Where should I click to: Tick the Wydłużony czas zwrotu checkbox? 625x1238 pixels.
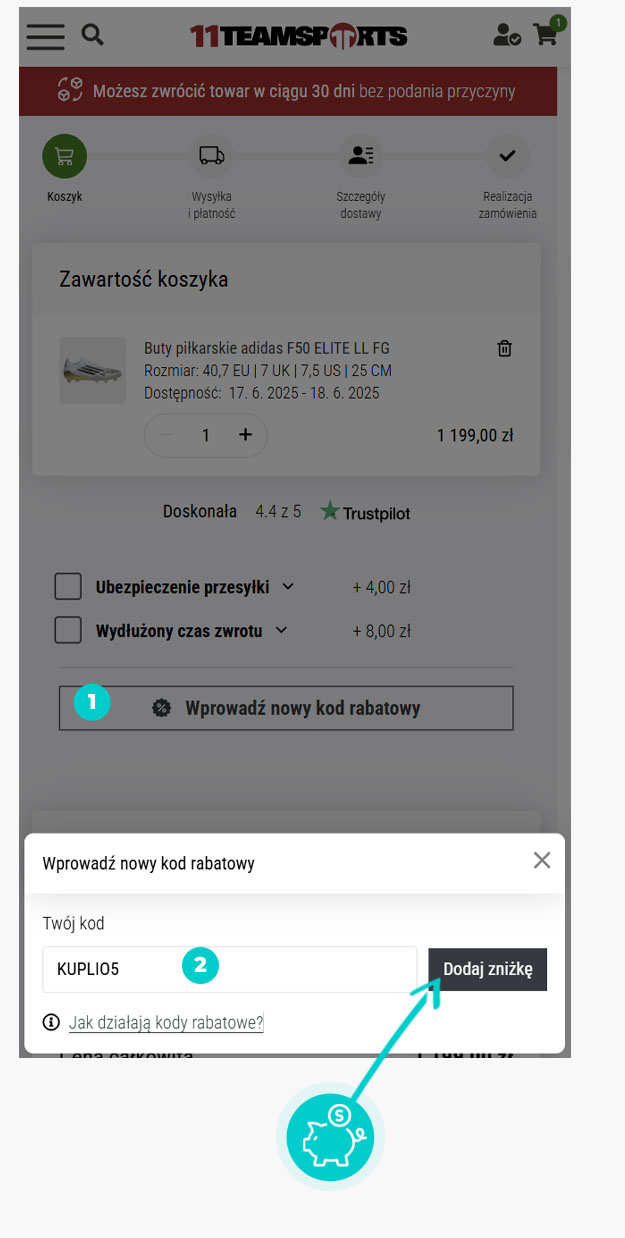pyautogui.click(x=68, y=630)
